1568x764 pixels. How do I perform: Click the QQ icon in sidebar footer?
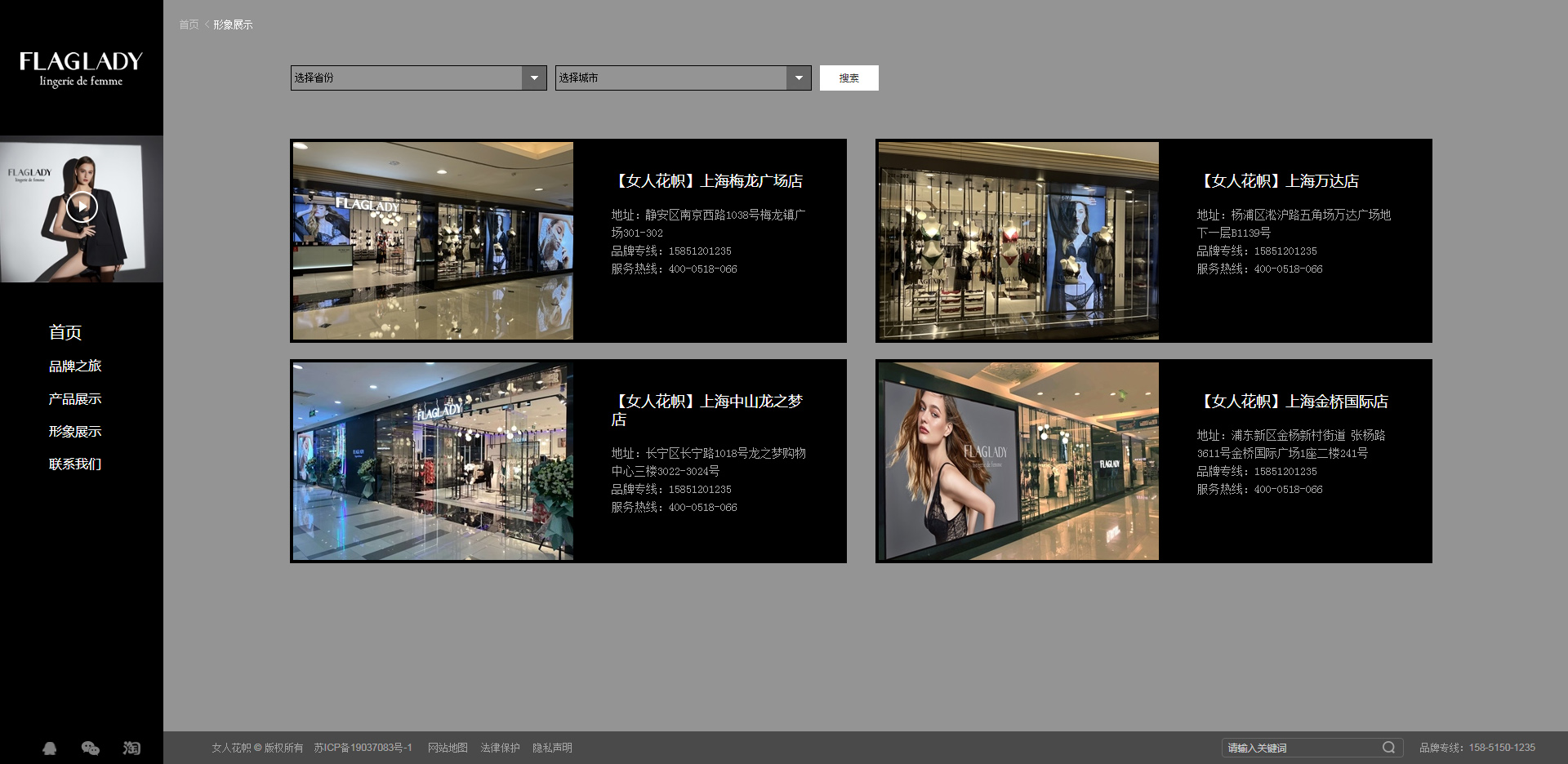50,748
